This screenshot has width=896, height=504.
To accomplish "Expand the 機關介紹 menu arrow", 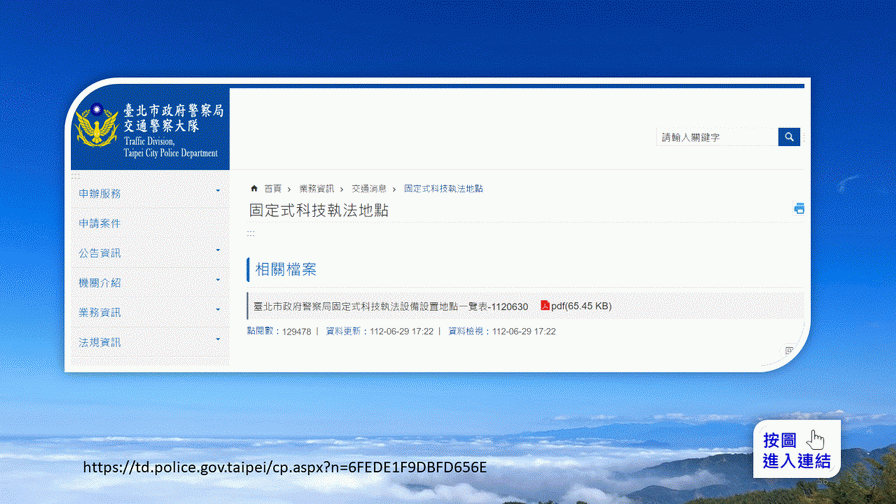I will tap(218, 282).
